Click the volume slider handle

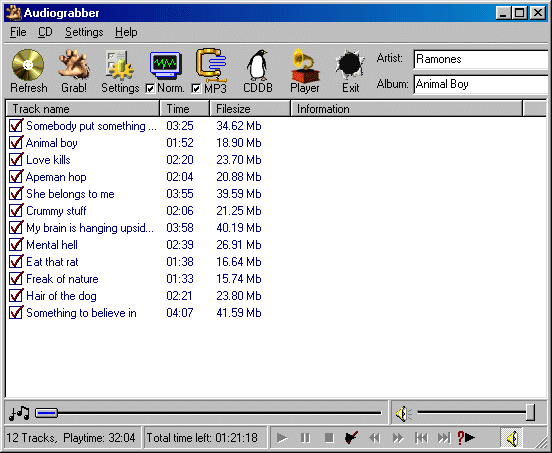(531, 413)
